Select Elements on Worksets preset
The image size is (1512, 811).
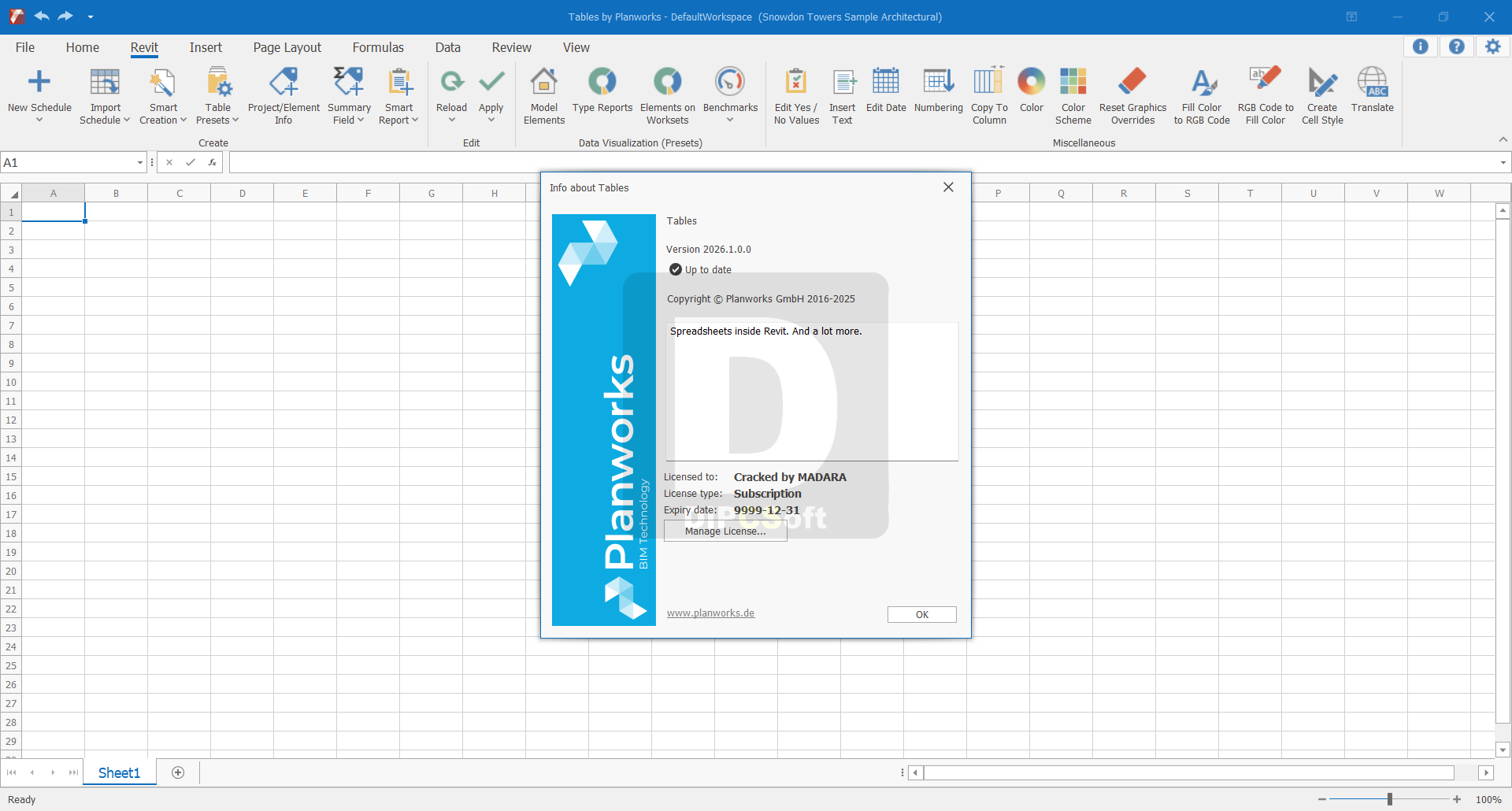pos(668,96)
